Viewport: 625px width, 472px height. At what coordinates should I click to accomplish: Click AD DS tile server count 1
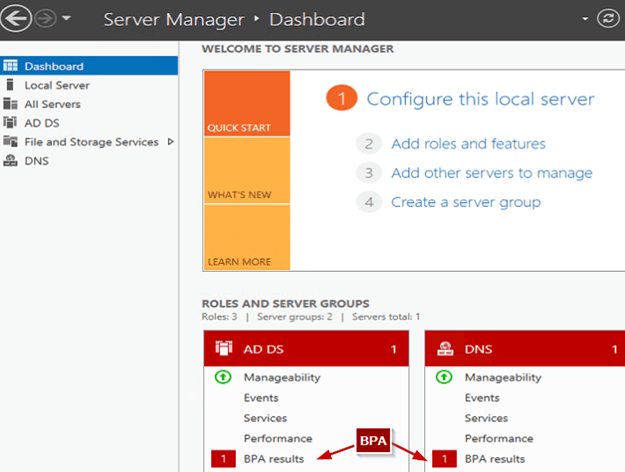393,350
